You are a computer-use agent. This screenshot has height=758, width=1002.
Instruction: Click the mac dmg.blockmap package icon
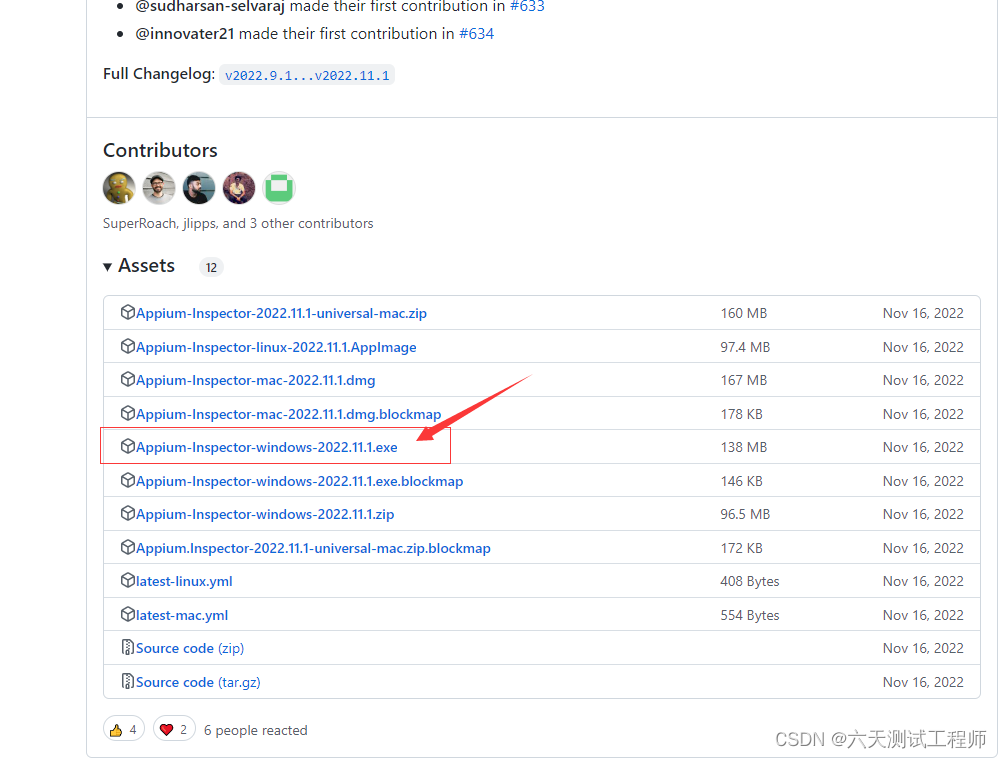tap(128, 414)
